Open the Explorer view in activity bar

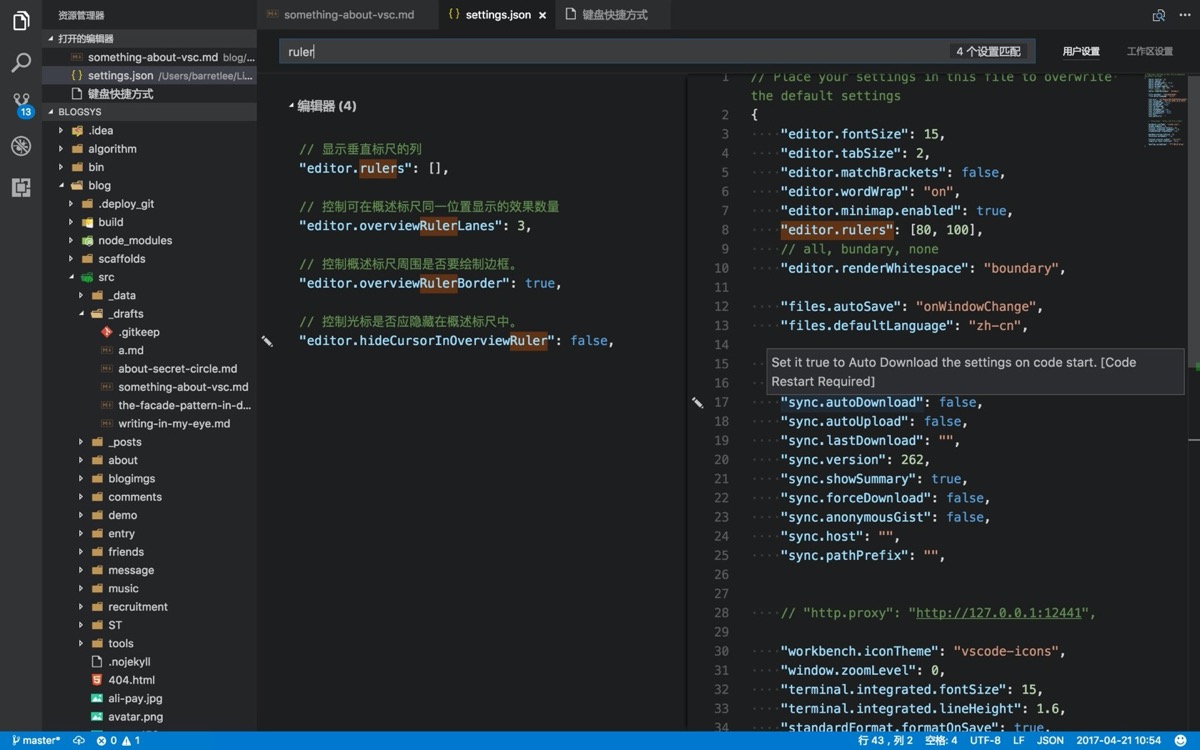[21, 20]
